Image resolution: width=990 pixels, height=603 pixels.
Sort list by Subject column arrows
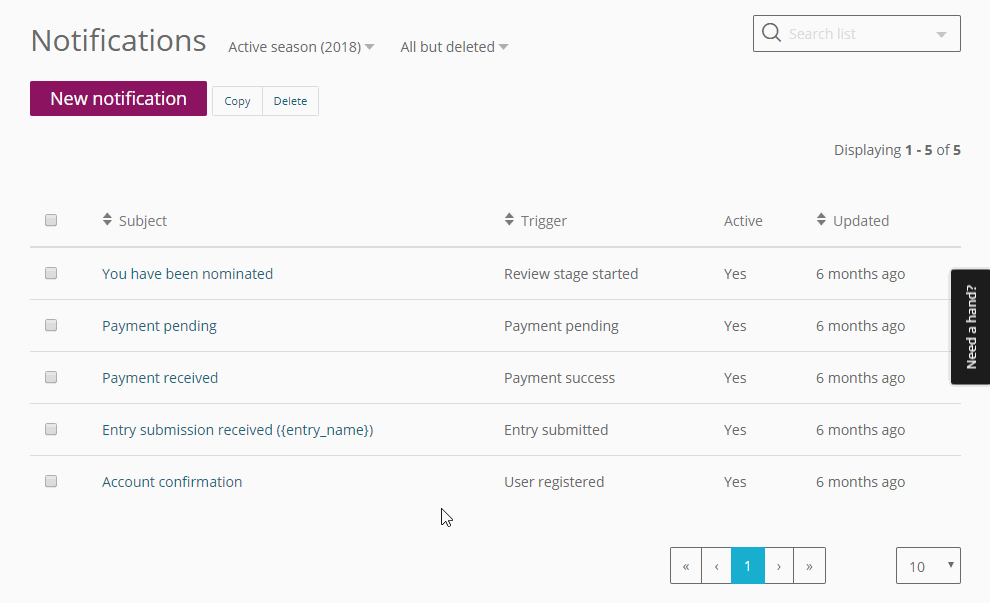[x=108, y=220]
